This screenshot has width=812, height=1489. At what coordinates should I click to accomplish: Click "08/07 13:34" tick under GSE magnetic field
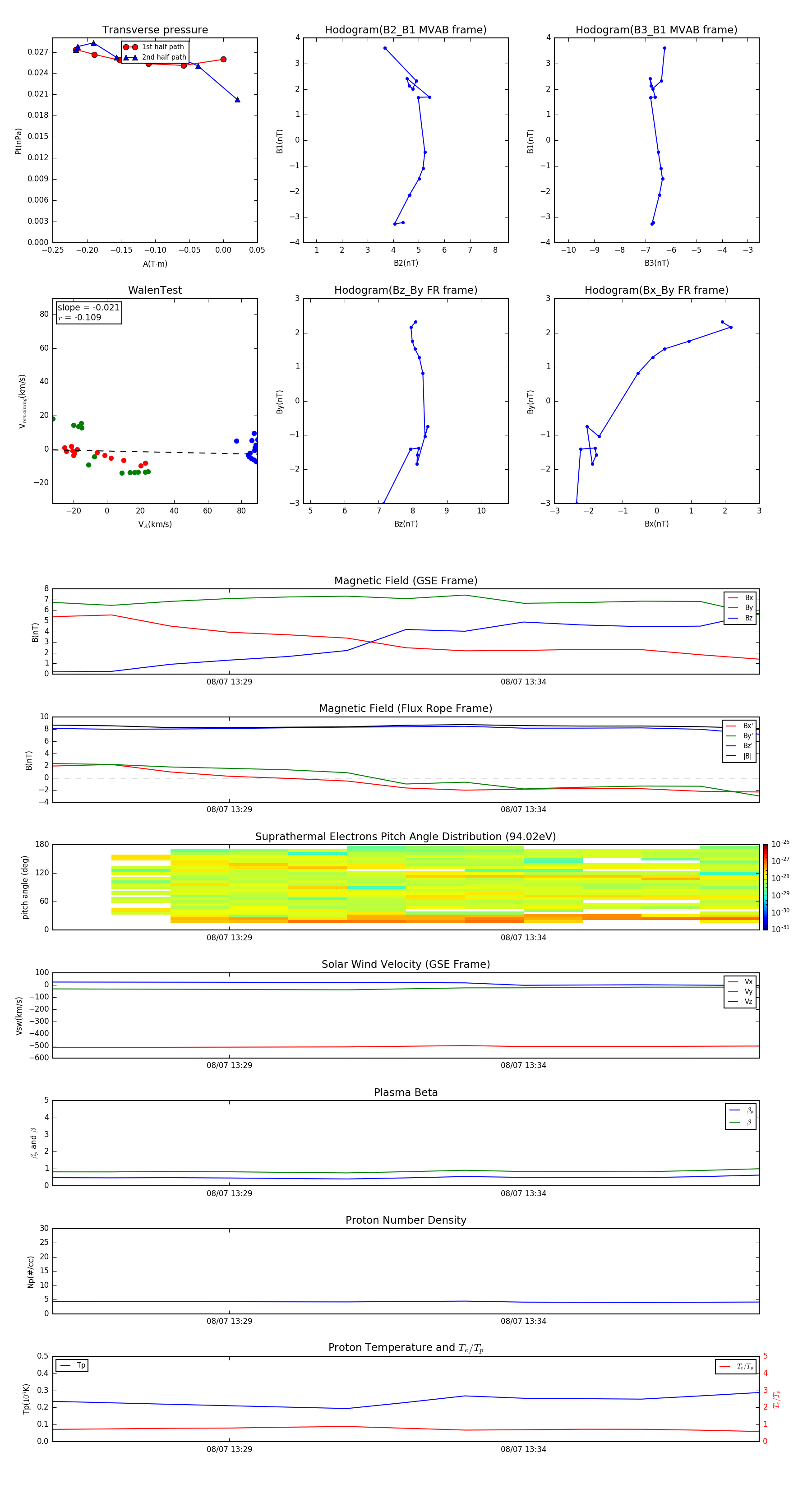pyautogui.click(x=524, y=682)
